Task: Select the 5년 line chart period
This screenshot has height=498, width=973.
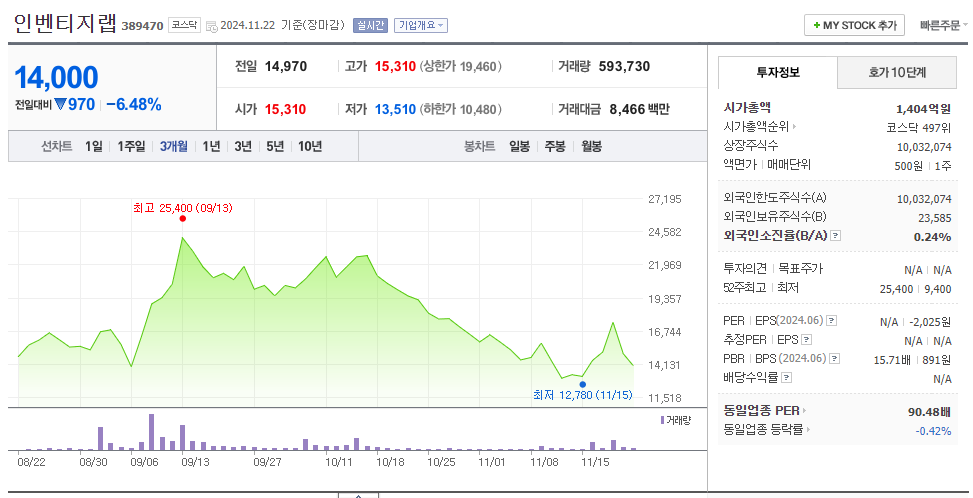Action: pos(275,146)
